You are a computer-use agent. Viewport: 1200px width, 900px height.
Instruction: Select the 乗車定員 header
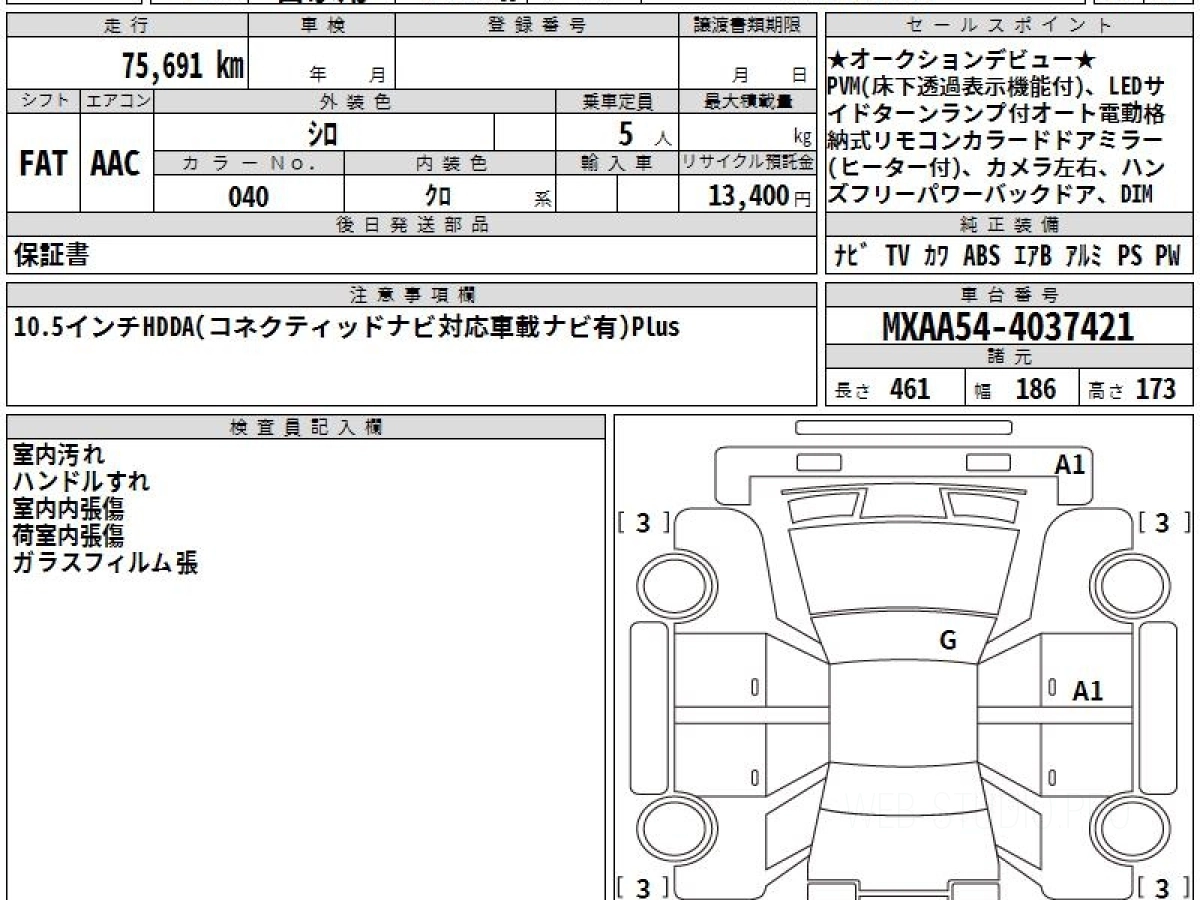point(617,101)
